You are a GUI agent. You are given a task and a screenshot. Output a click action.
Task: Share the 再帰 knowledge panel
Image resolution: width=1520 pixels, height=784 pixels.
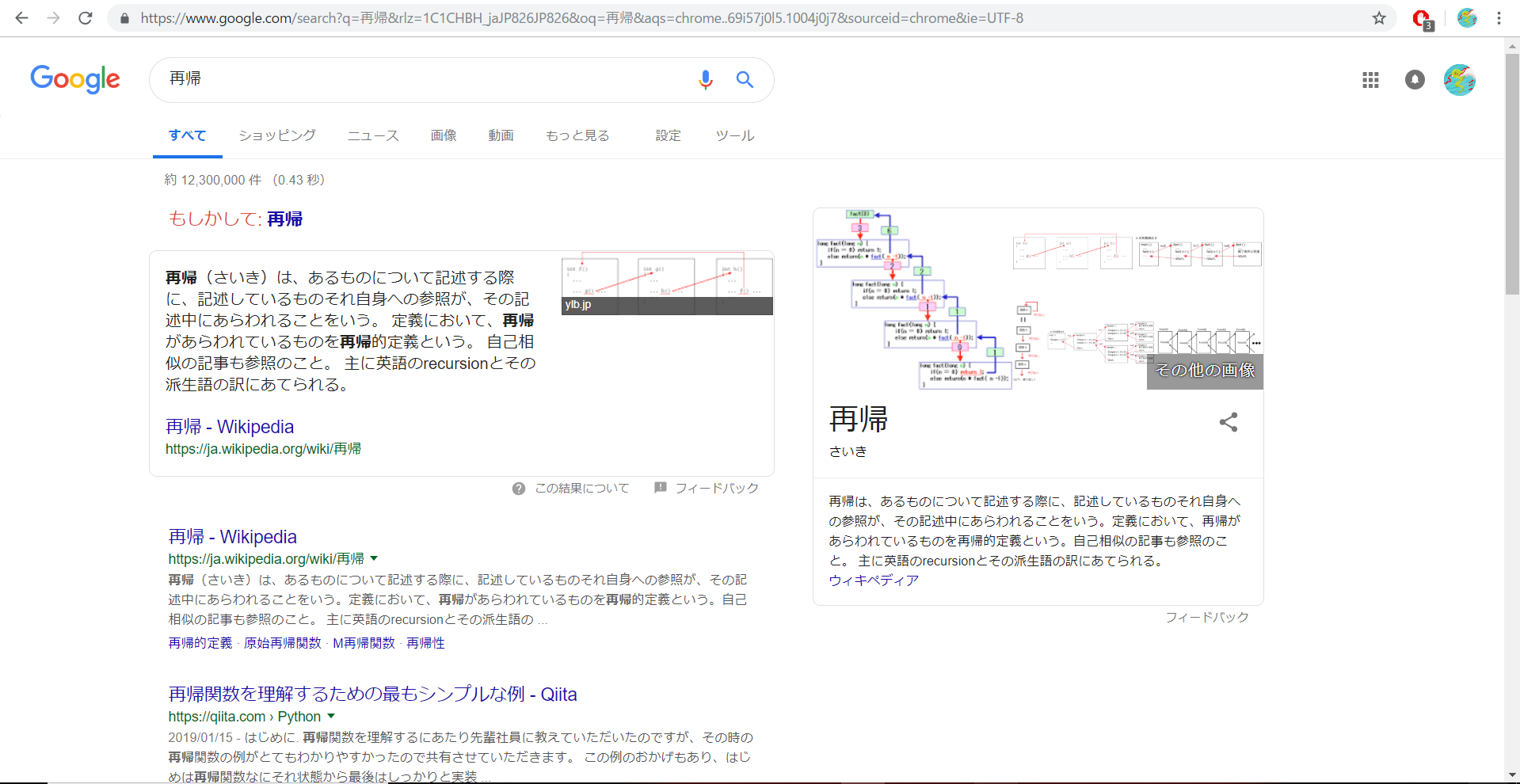[1229, 422]
